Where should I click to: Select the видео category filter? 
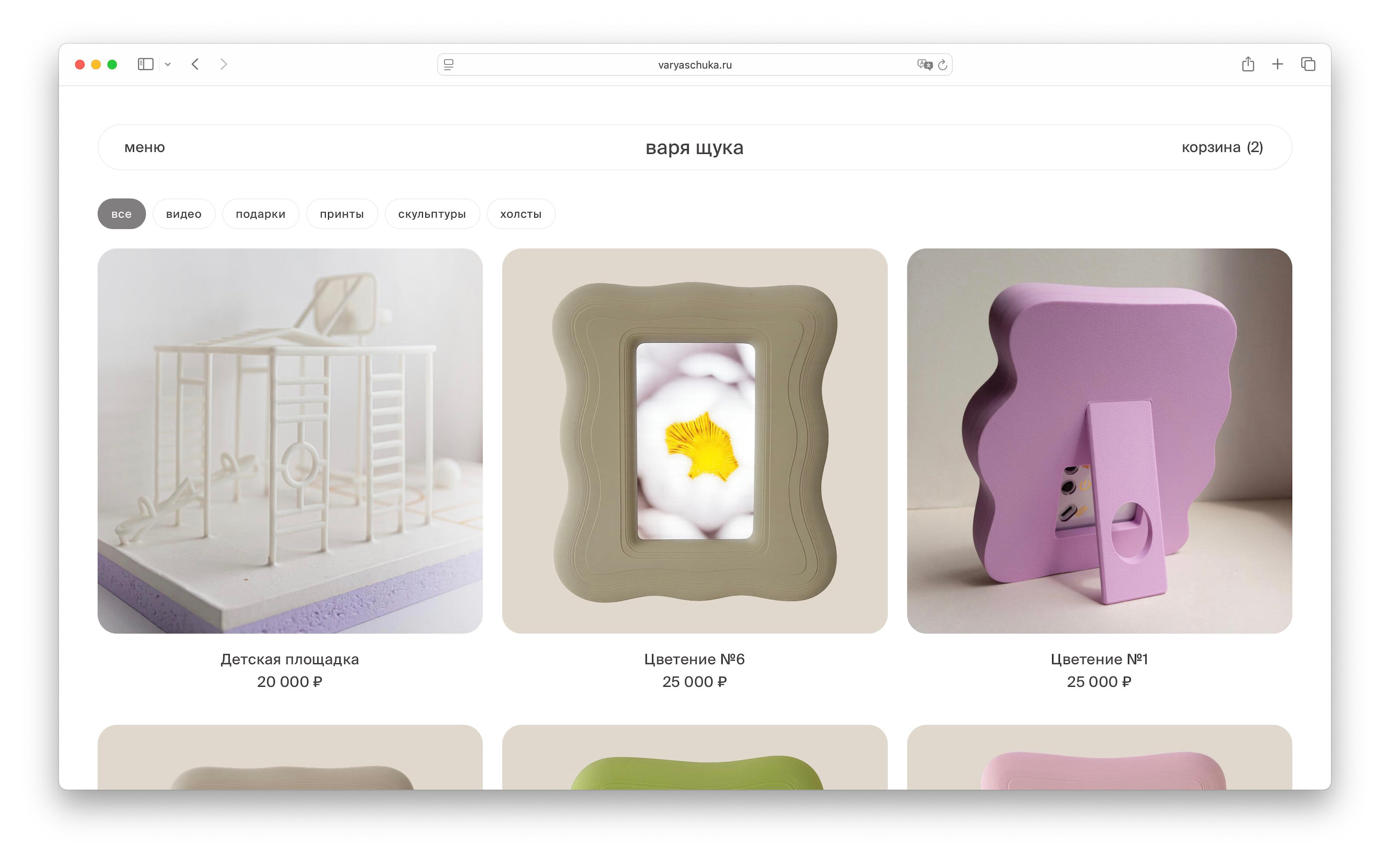184,214
